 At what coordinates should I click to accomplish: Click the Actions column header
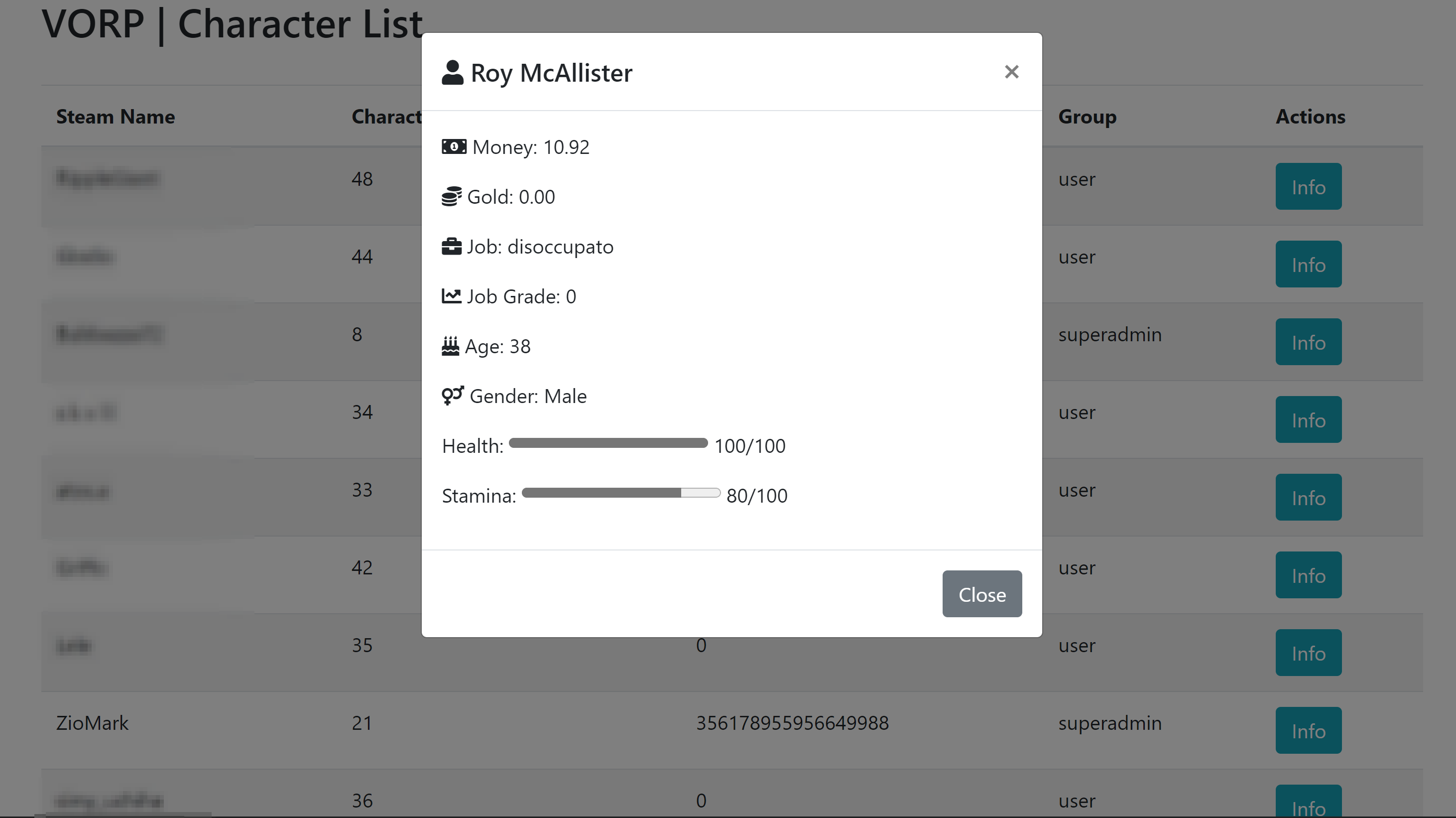tap(1310, 117)
